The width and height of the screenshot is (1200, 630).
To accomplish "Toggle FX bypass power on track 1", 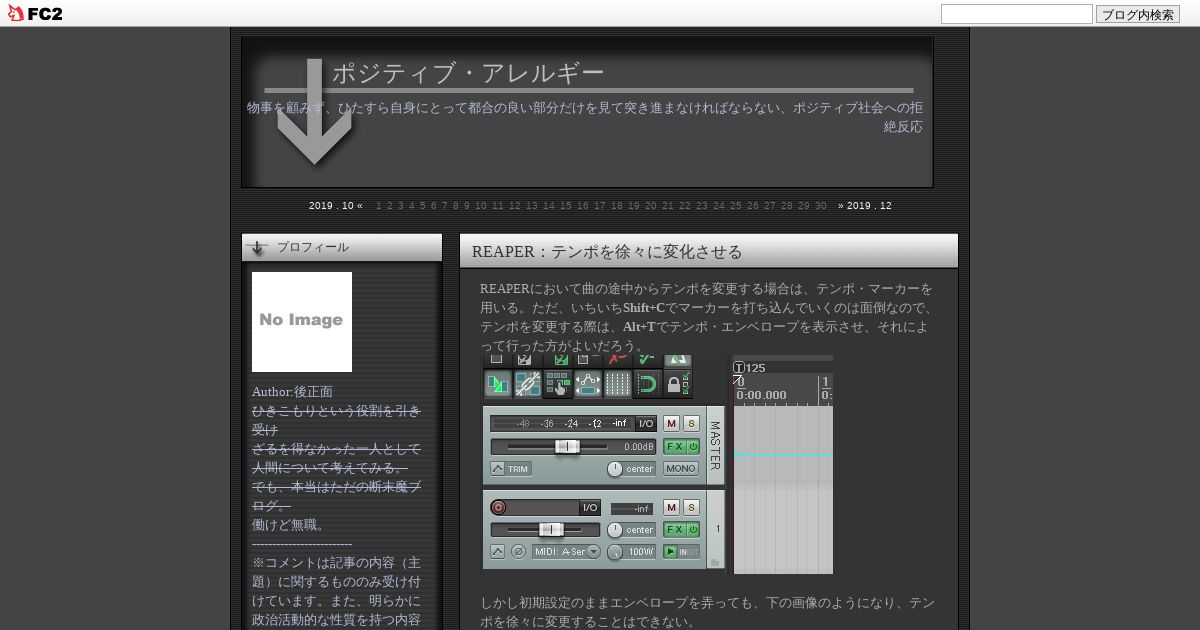I will (x=693, y=530).
